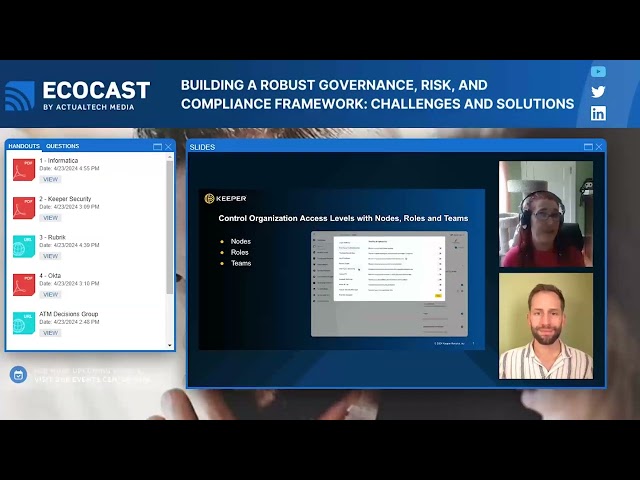Click the handouts scrollbar down arrow

[x=170, y=346]
